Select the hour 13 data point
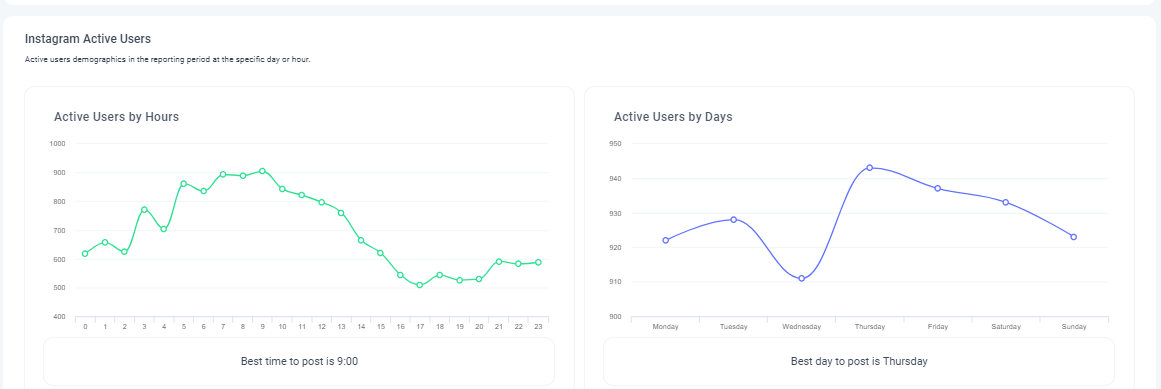Image resolution: width=1161 pixels, height=389 pixels. pos(341,213)
